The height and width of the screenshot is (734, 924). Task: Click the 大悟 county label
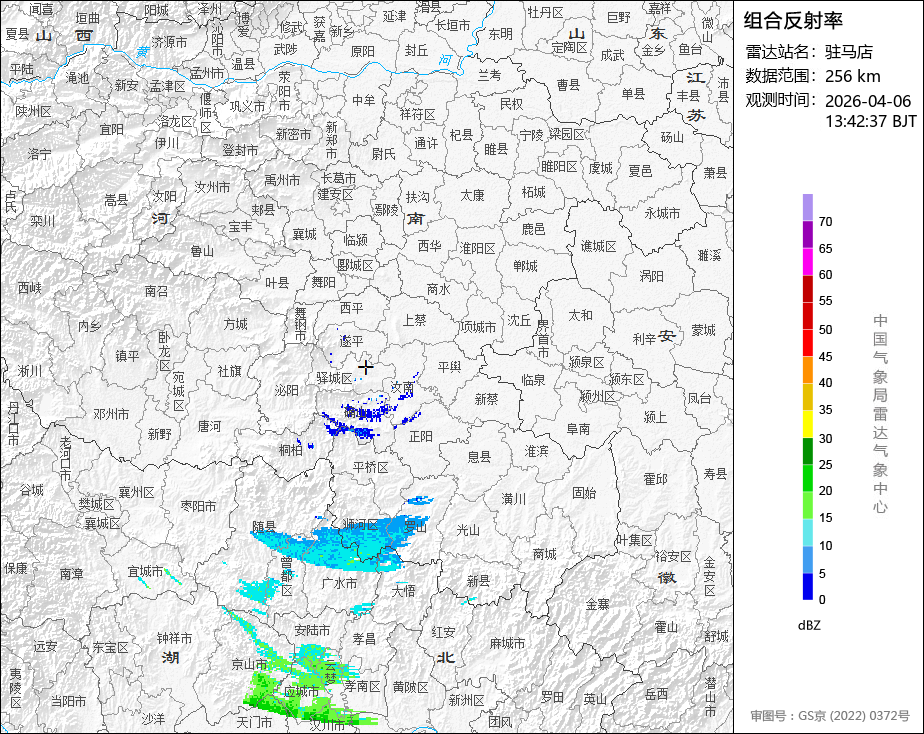click(x=404, y=590)
